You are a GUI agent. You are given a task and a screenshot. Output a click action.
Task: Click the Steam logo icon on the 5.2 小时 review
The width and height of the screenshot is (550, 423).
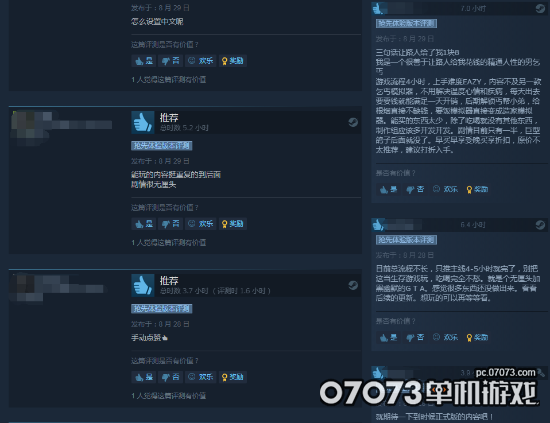[x=353, y=122]
